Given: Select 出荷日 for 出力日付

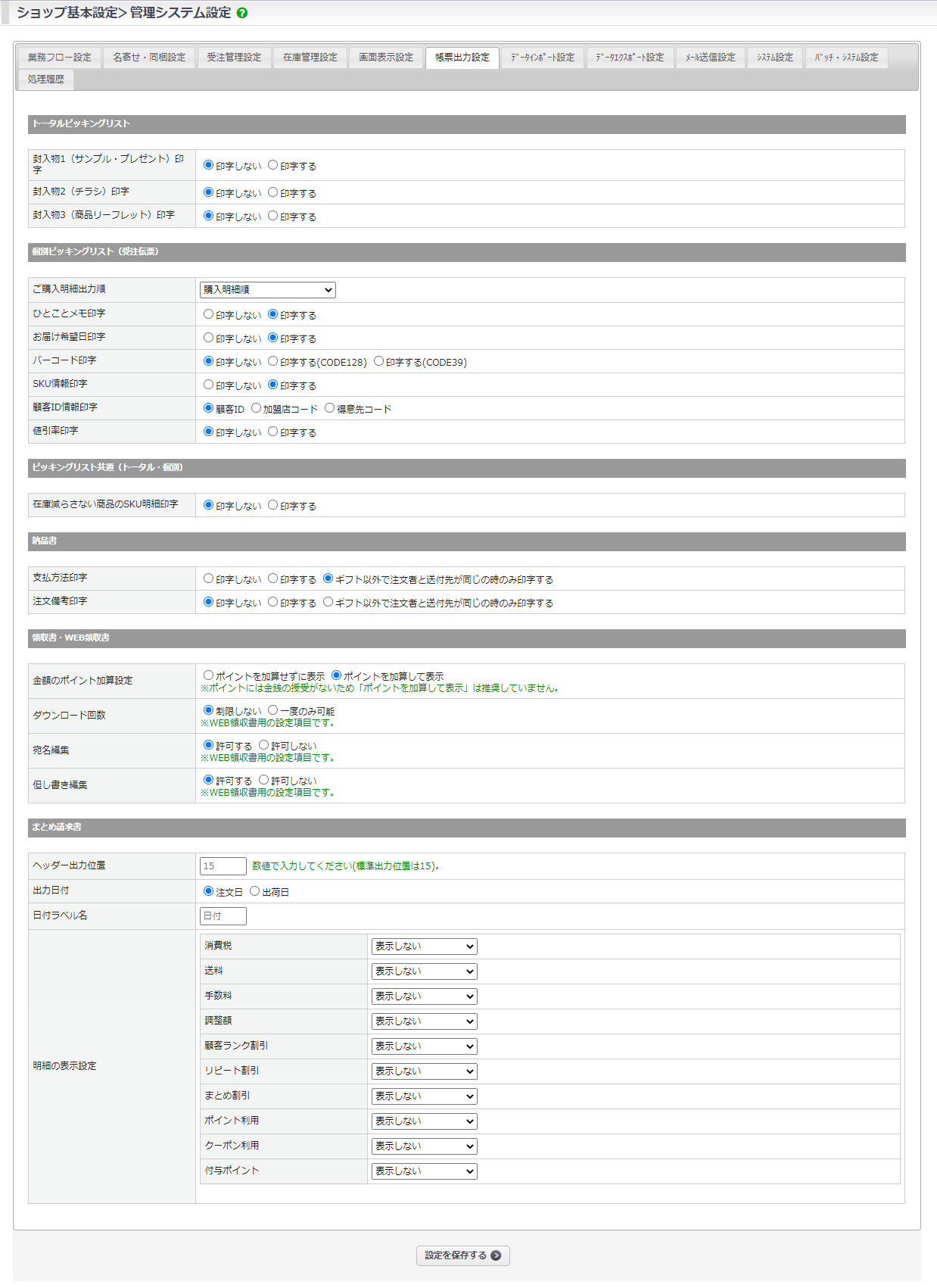Looking at the screenshot, I should (255, 891).
